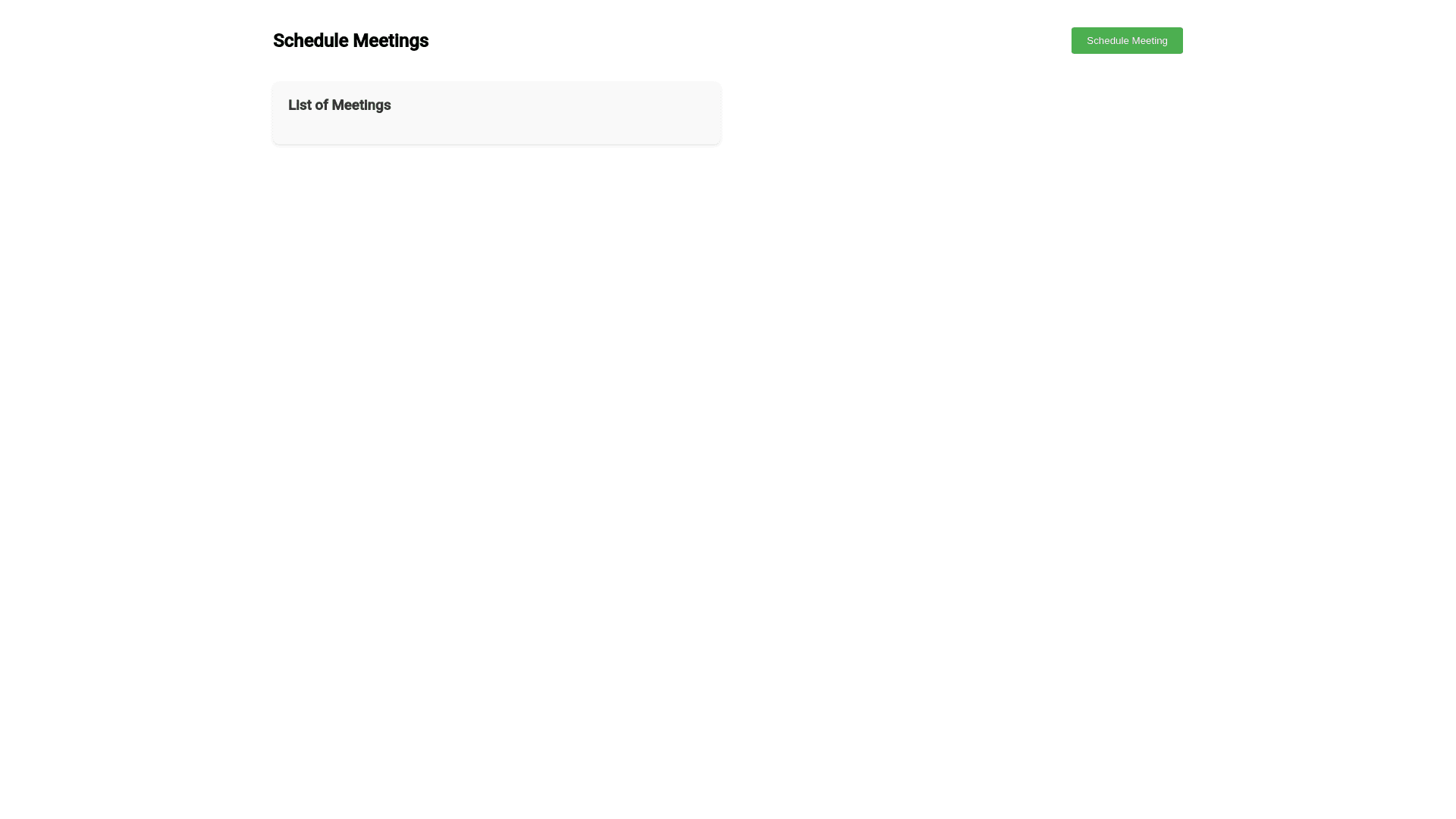Focus the List of Meetings section

(x=497, y=113)
